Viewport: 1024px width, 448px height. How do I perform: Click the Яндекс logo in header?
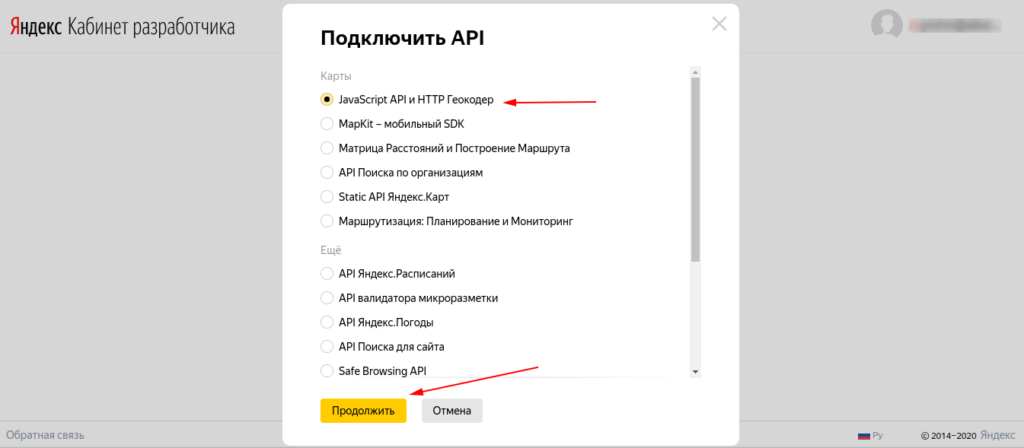coord(33,27)
